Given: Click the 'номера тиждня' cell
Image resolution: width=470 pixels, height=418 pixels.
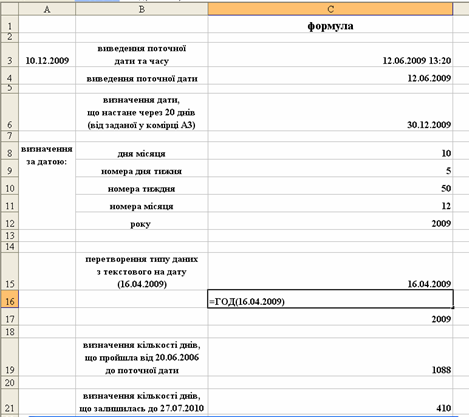Looking at the screenshot, I should [142, 186].
